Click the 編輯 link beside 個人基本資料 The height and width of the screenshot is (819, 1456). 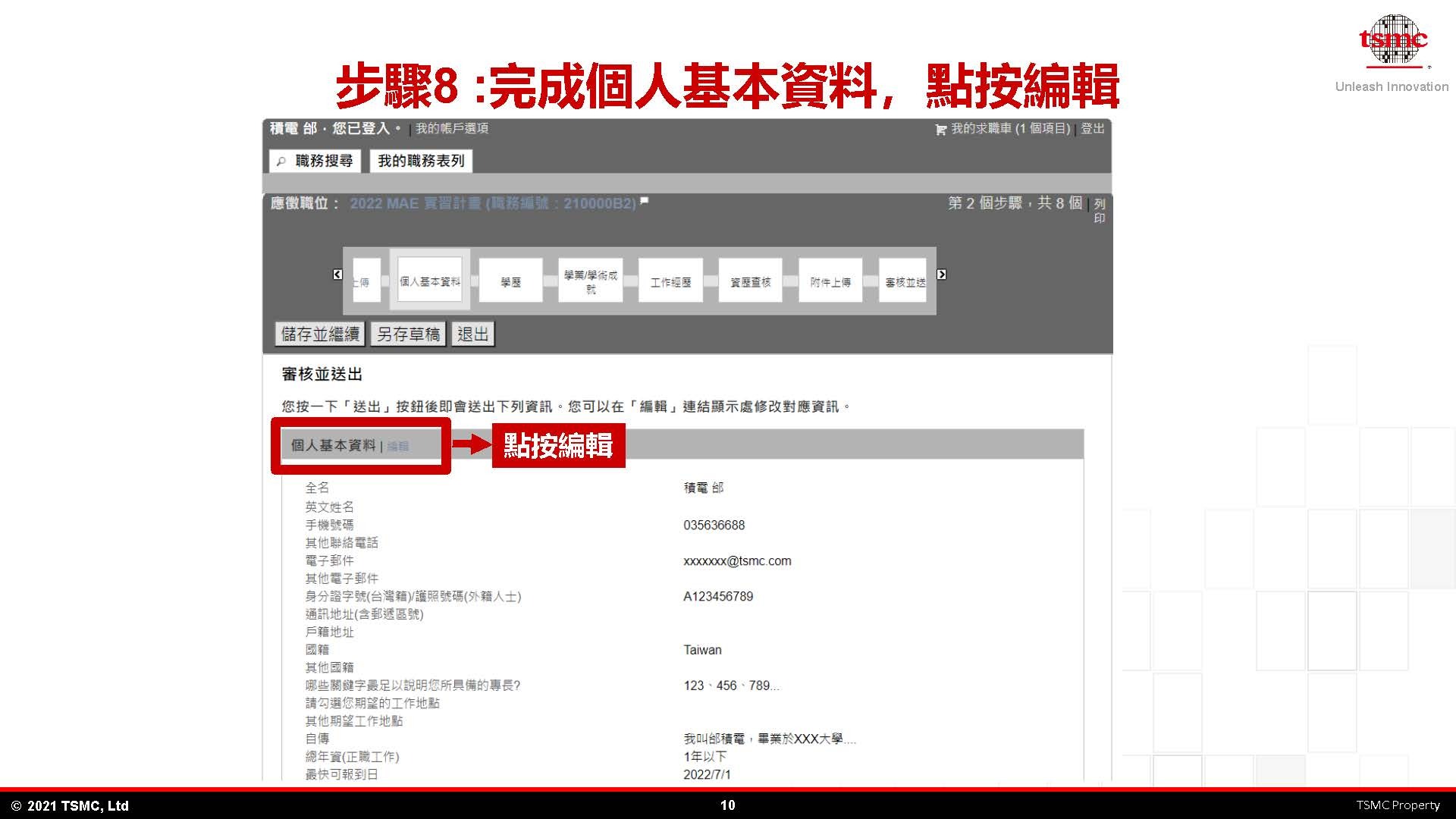[x=398, y=446]
